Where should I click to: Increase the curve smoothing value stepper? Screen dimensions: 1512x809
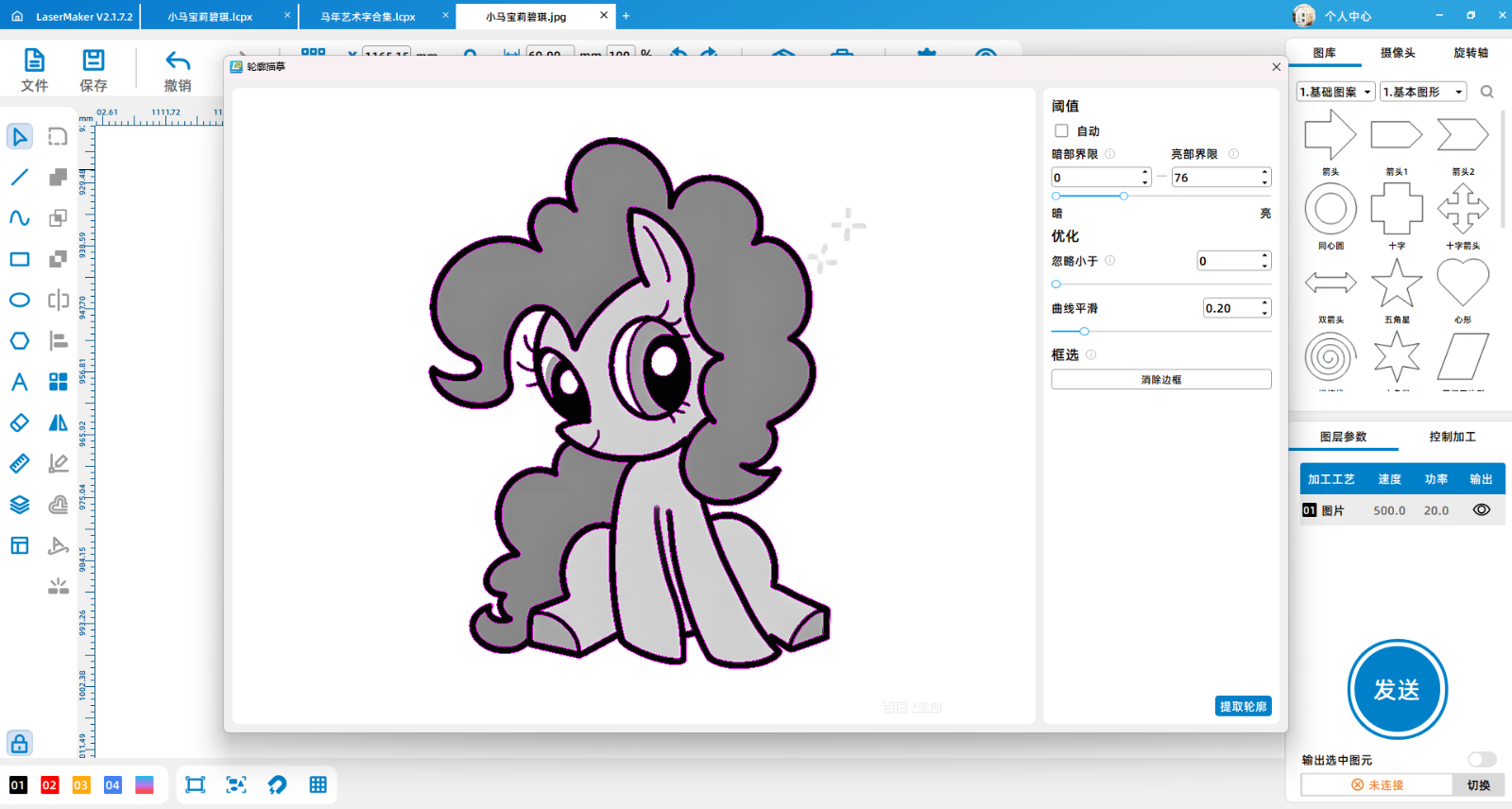(1264, 303)
